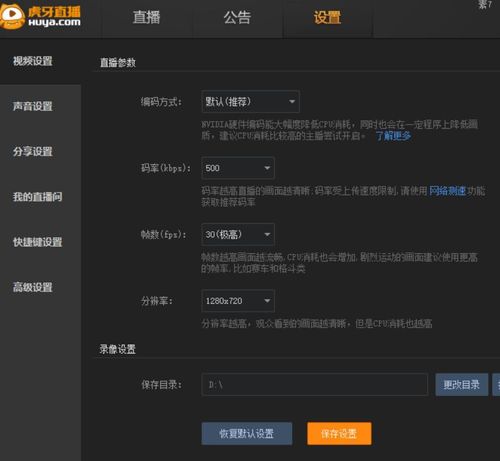Go to 分享设置 section

click(33, 152)
